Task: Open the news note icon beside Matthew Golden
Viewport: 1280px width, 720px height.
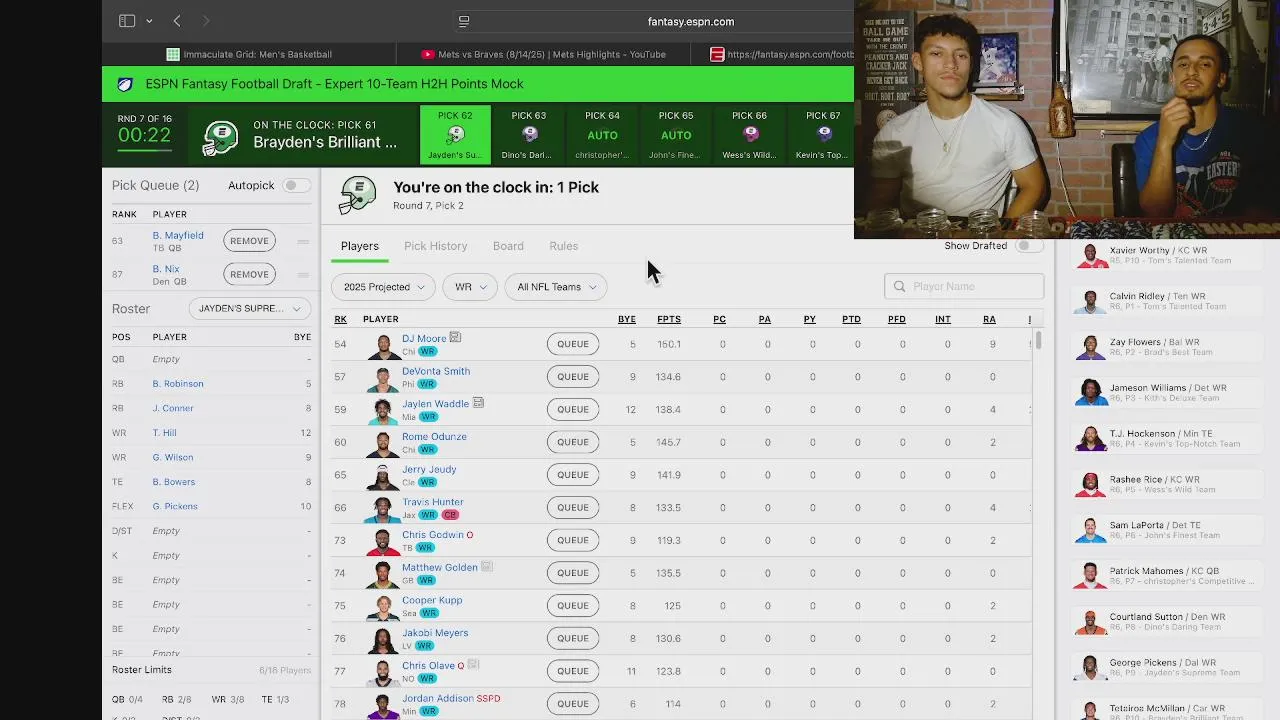Action: 487,567
